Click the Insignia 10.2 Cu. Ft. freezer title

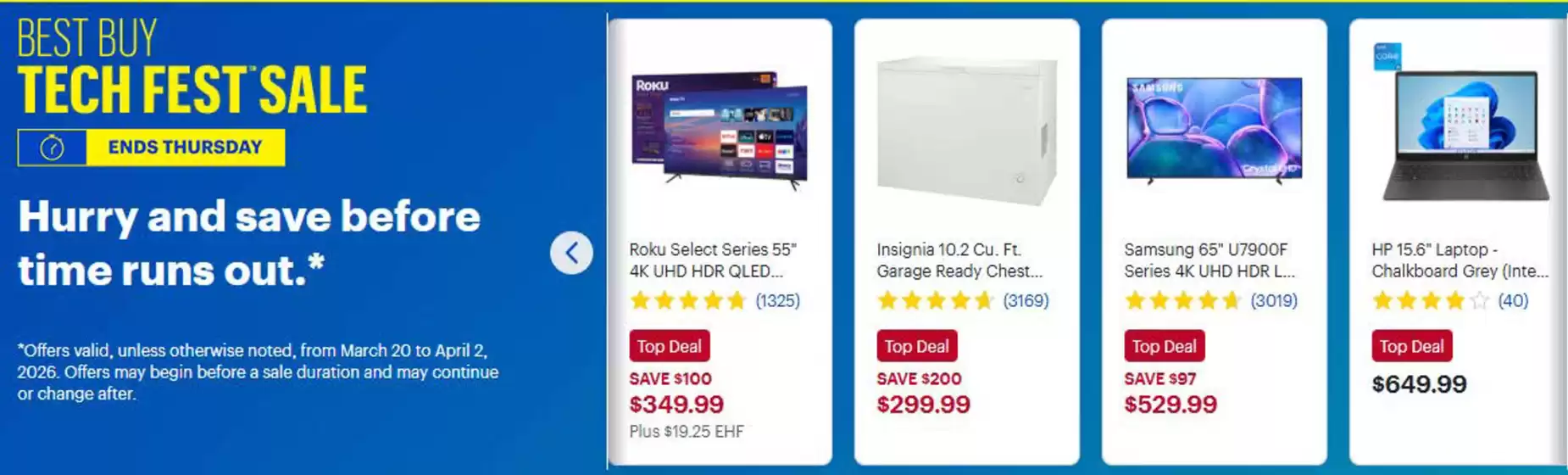point(959,260)
